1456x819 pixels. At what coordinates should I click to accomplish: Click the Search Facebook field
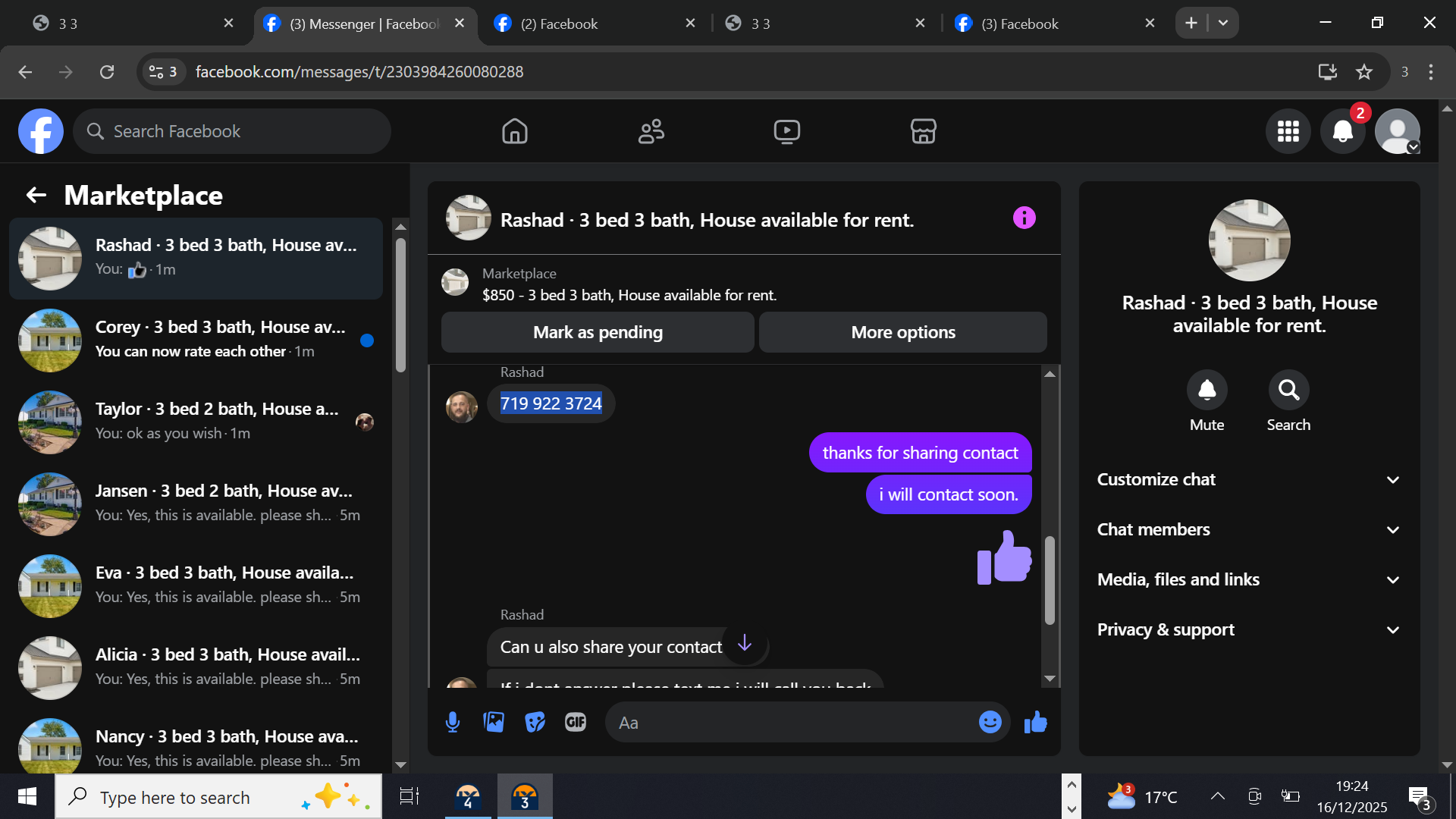[232, 131]
